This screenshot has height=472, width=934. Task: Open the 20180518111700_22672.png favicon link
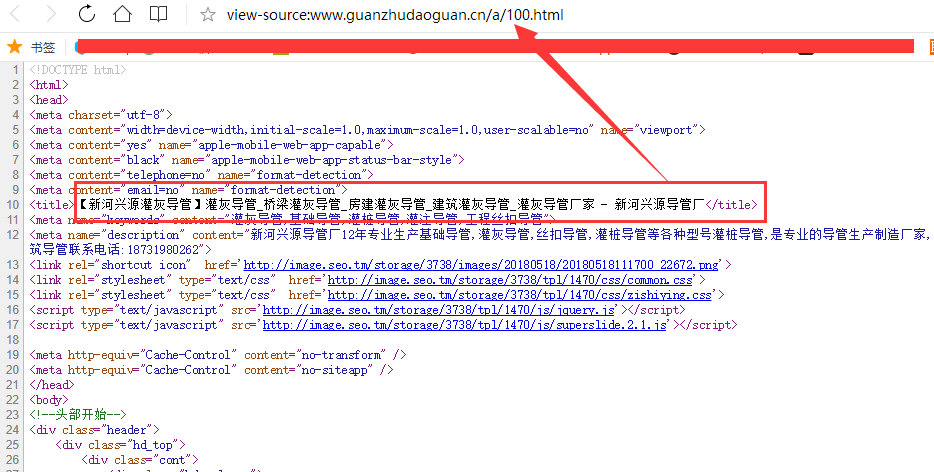coord(481,265)
